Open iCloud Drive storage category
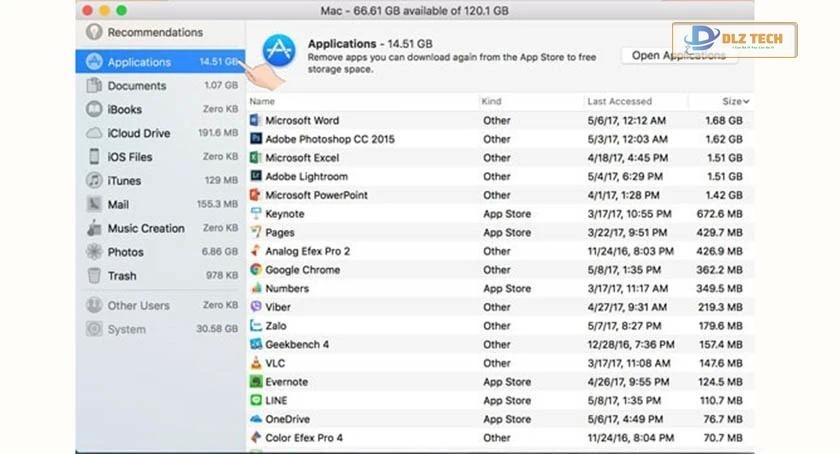The width and height of the screenshot is (840, 454). (x=139, y=133)
